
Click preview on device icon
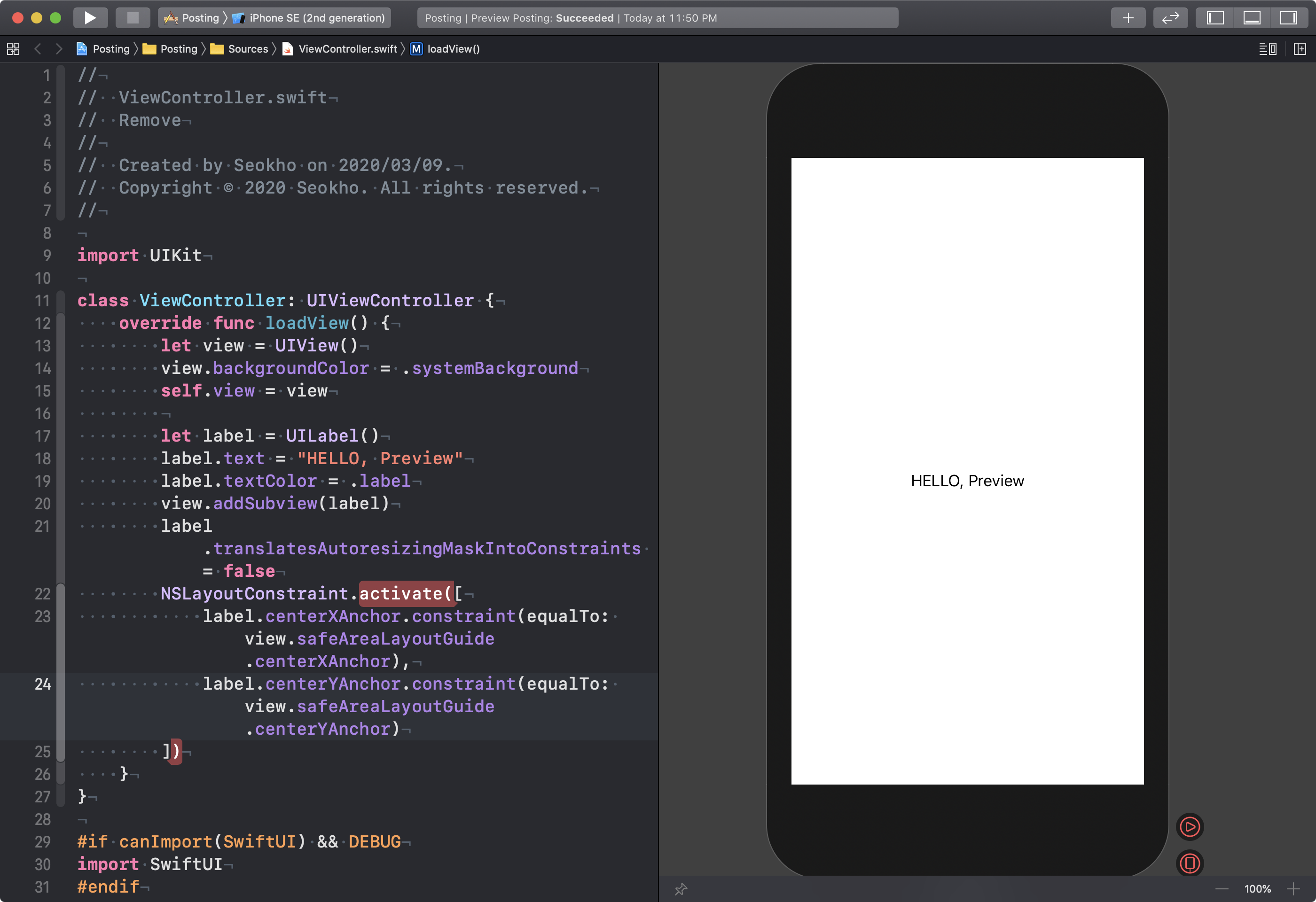point(1190,863)
